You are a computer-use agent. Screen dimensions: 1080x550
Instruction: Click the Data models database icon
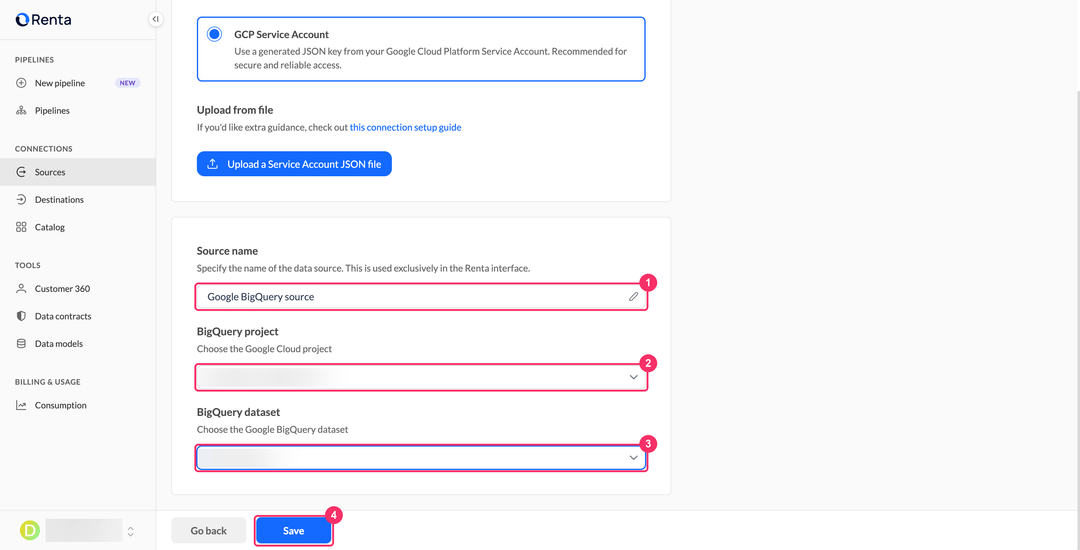21,343
